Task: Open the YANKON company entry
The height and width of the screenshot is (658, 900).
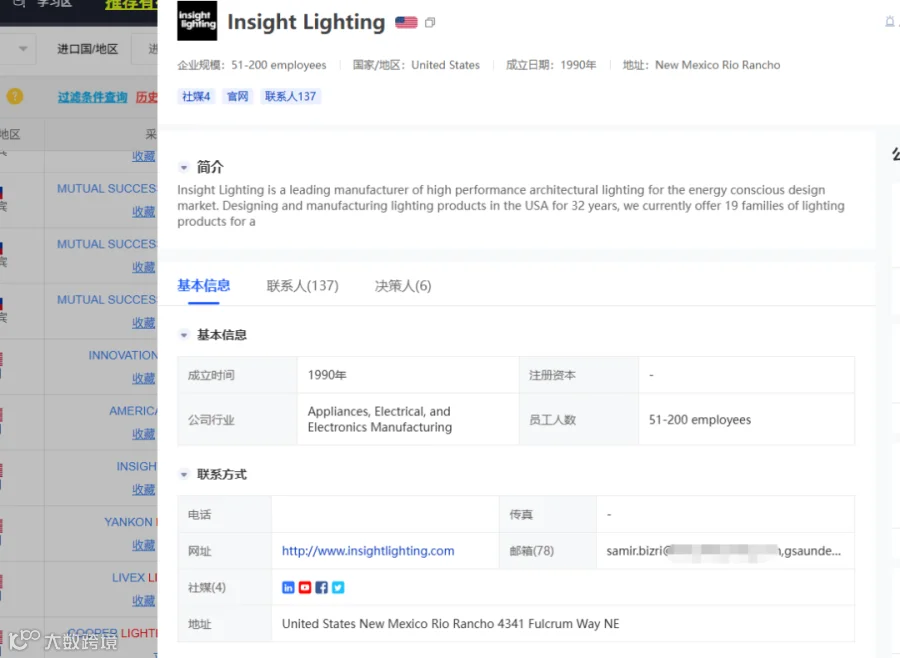Action: [130, 522]
